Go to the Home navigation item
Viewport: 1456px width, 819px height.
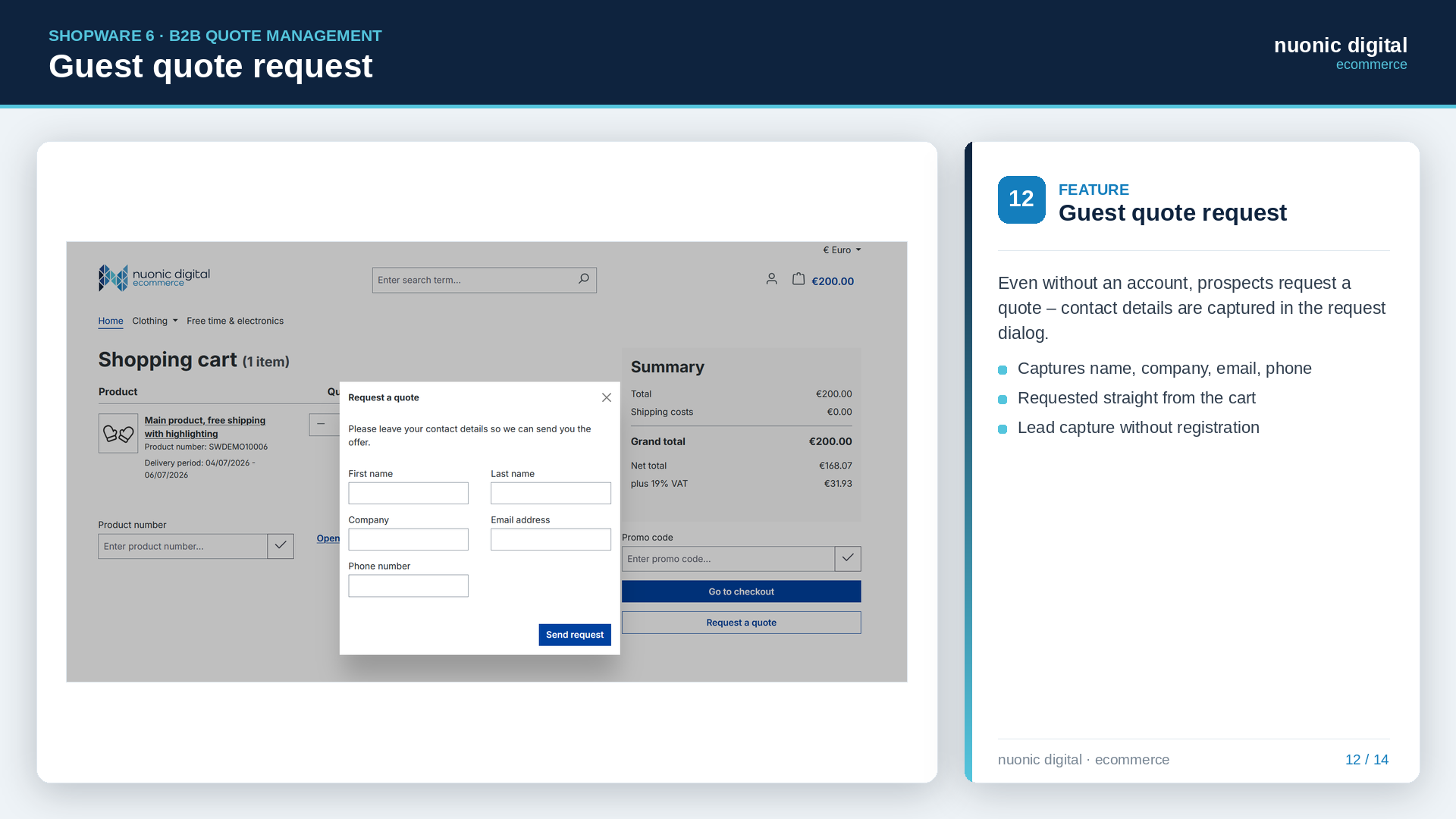(111, 321)
